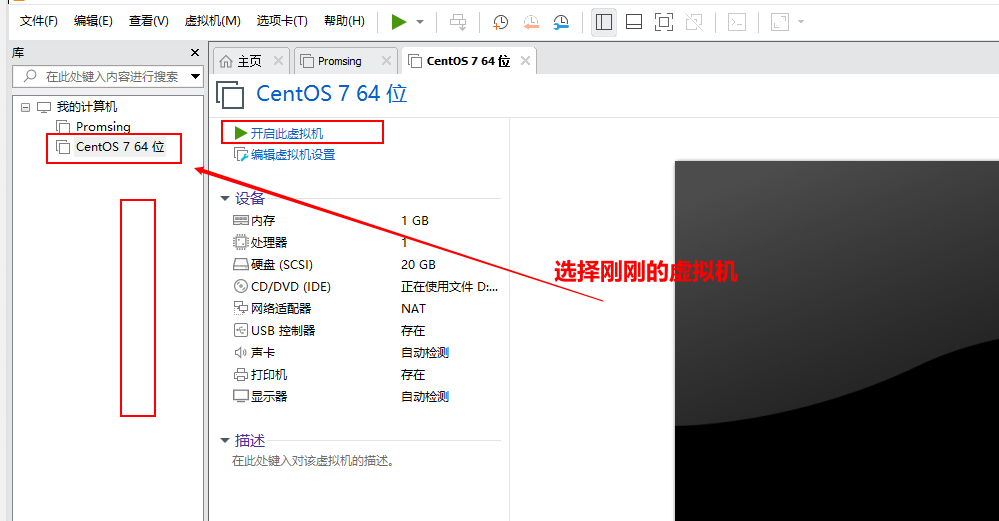Open the library search dropdown arrow
Screen dimensions: 999x521
(x=196, y=76)
